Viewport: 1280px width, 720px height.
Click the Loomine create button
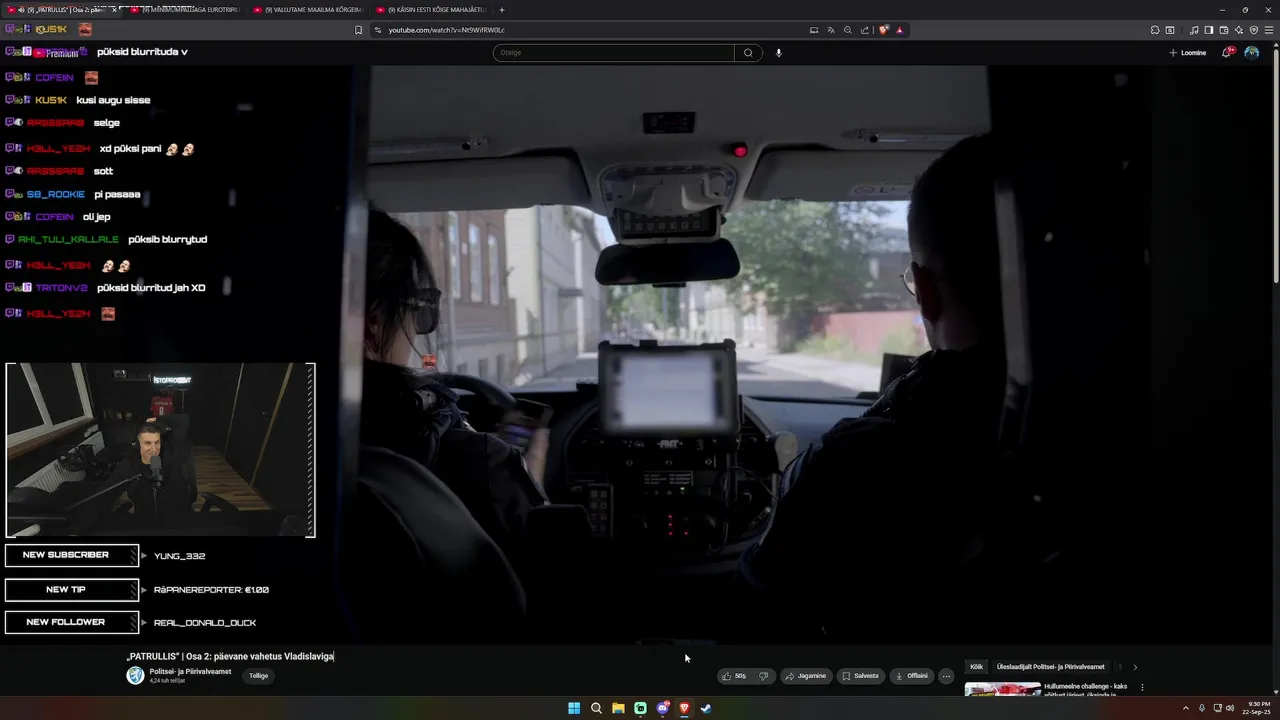click(1188, 53)
